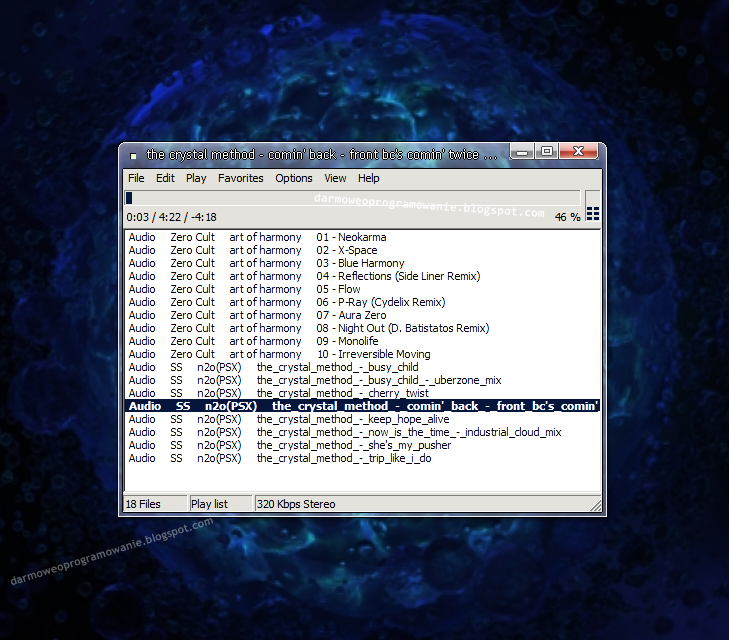The height and width of the screenshot is (640, 729).
Task: Click the window title bar text
Action: point(322,154)
